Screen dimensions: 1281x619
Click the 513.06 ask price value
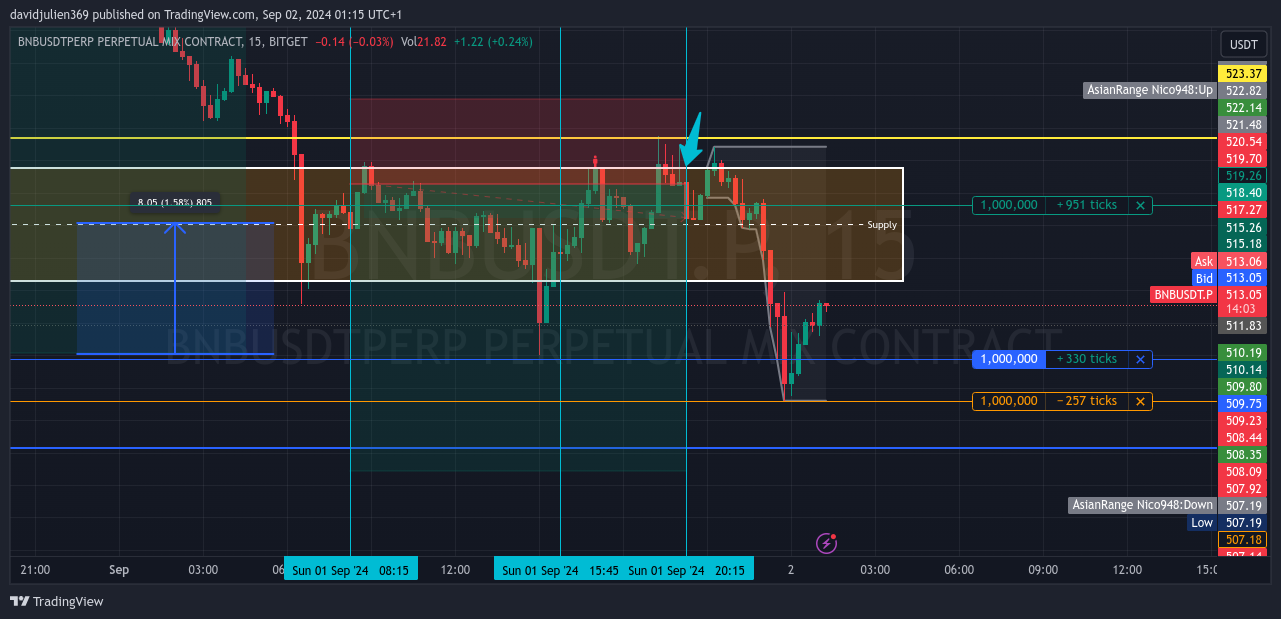point(1243,261)
